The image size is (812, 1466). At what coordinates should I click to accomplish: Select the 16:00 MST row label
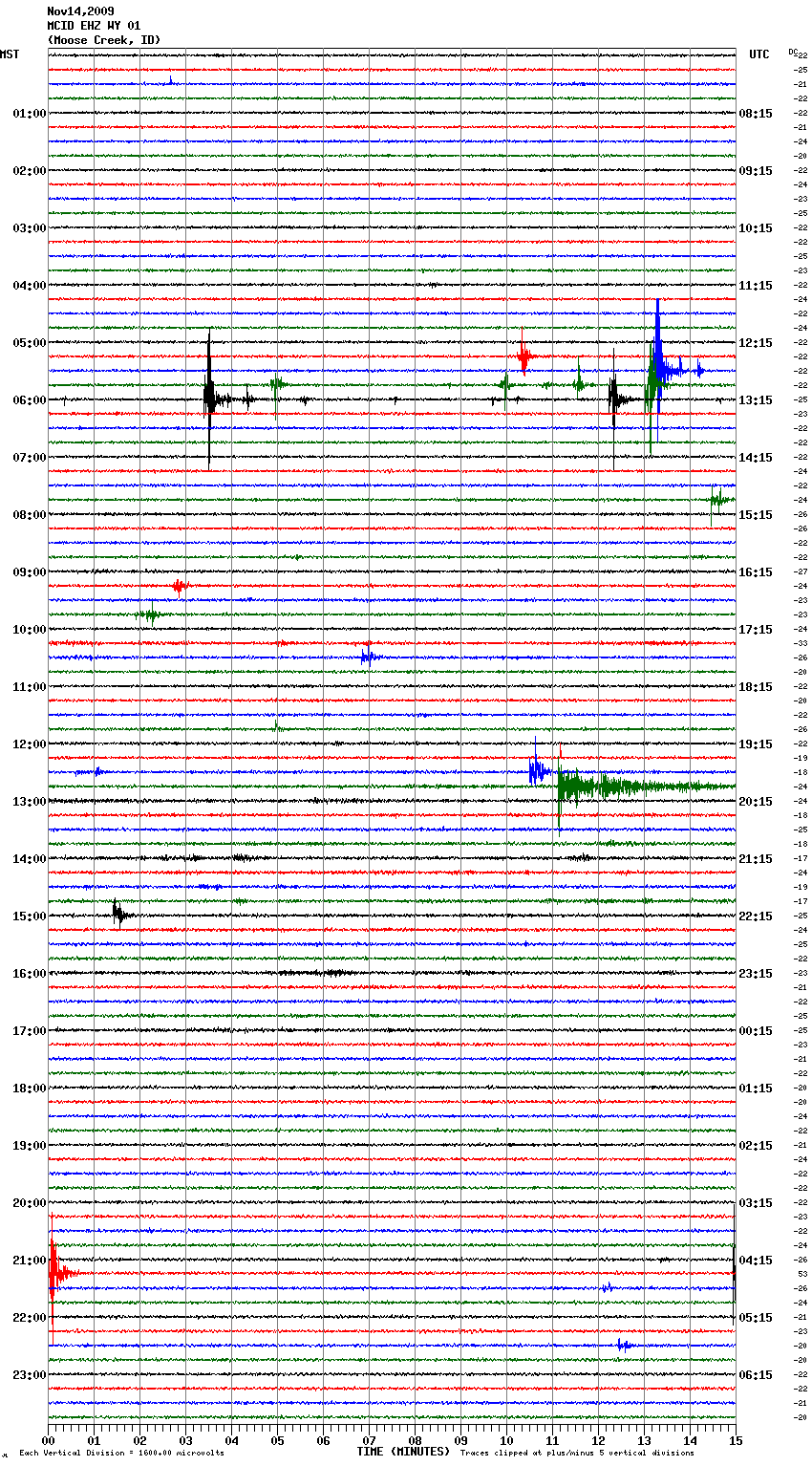[x=30, y=974]
